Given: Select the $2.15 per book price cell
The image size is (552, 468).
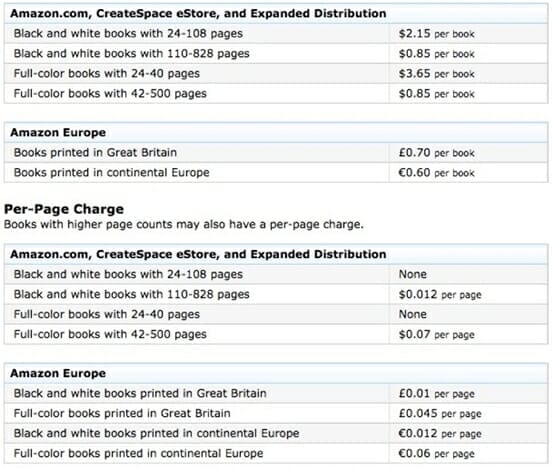Looking at the screenshot, I should tap(469, 34).
